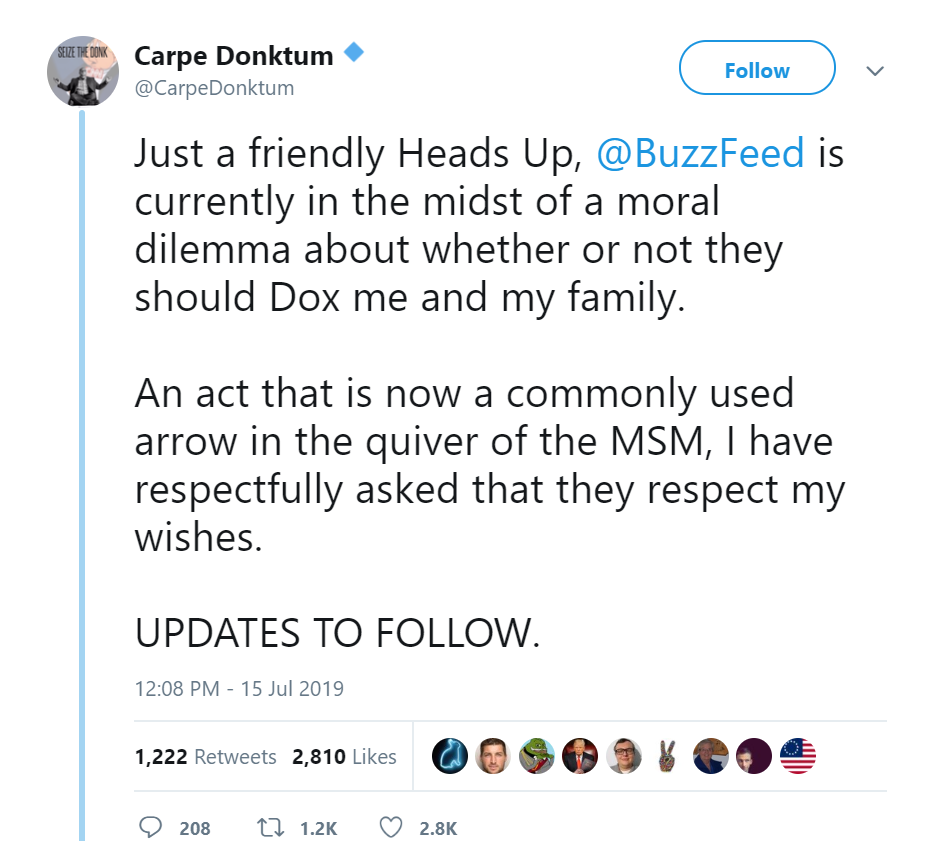Expand the tweet options chevron menu
The image size is (933, 858).
pyautogui.click(x=874, y=71)
